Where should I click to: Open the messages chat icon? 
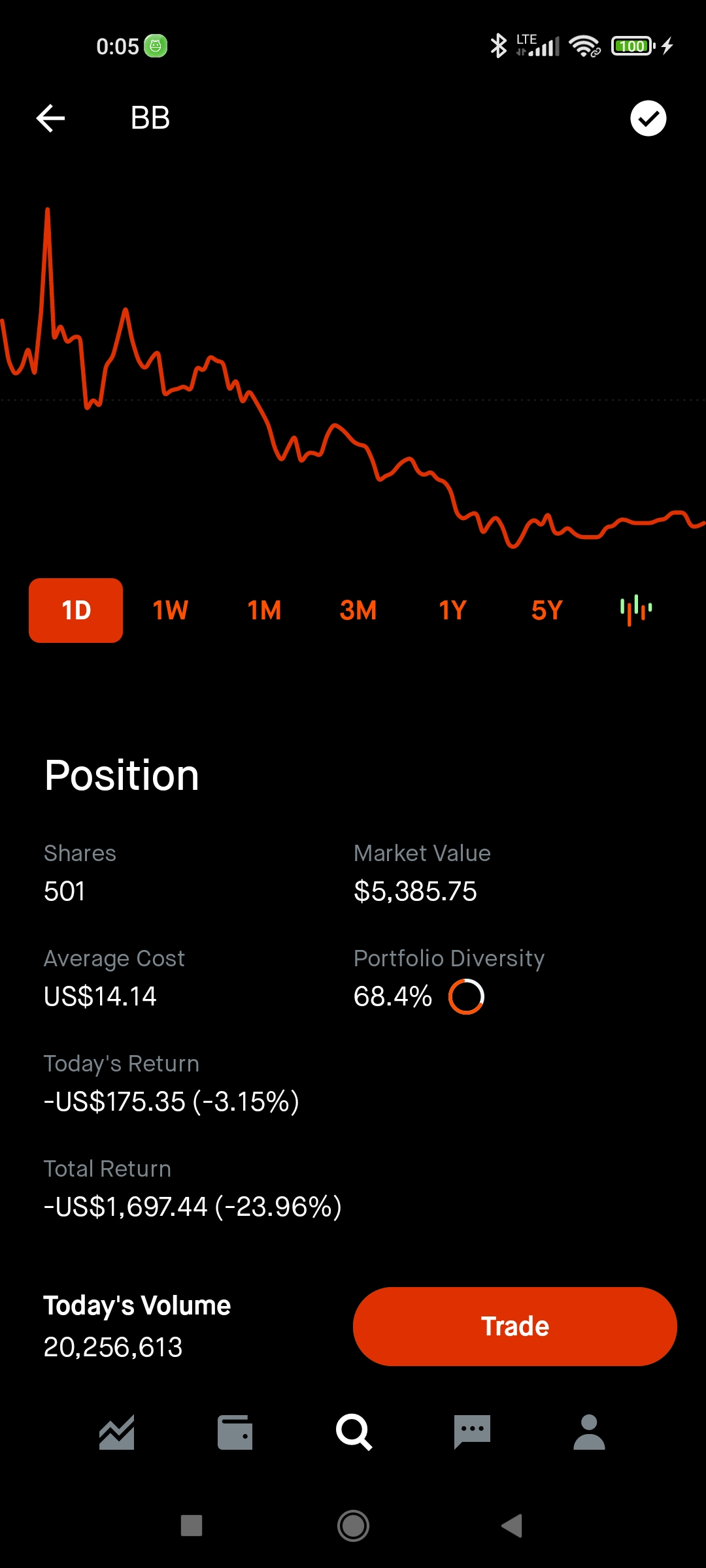pyautogui.click(x=472, y=1432)
